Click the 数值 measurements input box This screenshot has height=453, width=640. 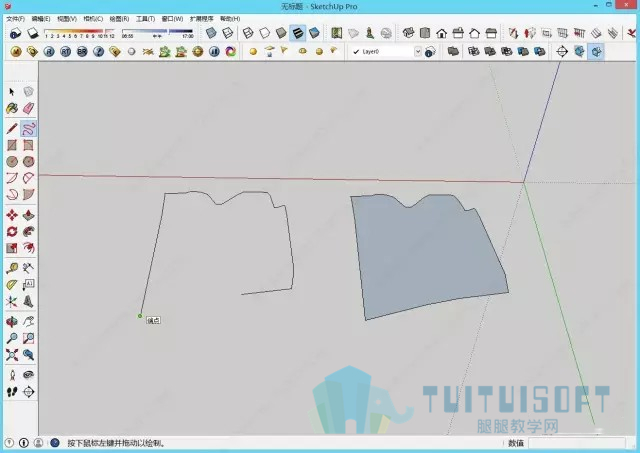pyautogui.click(x=577, y=443)
